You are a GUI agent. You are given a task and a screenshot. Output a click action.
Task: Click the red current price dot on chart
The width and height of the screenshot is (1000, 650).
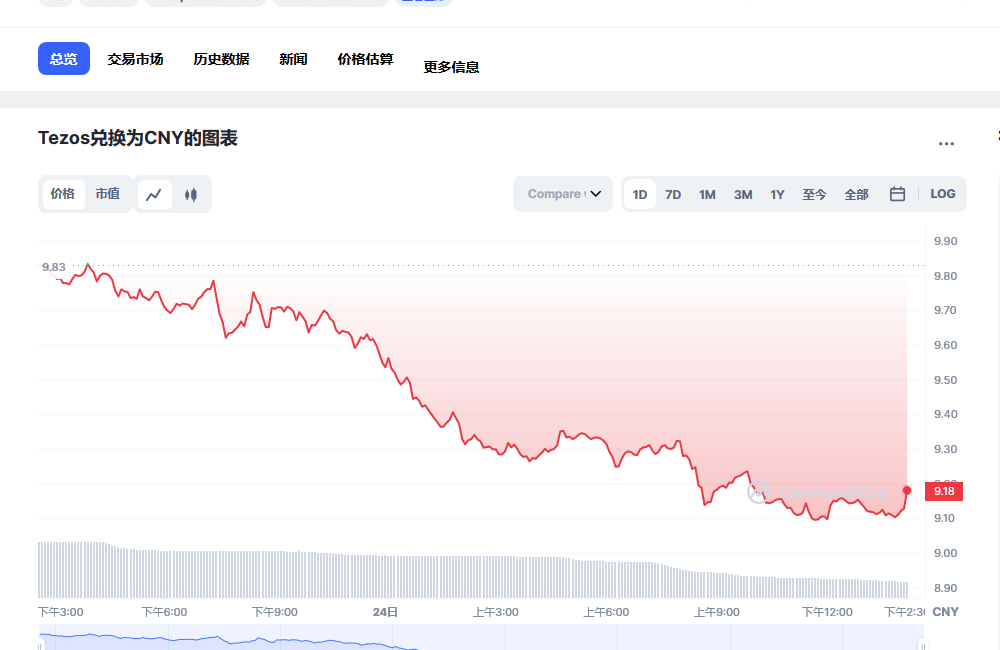[907, 491]
